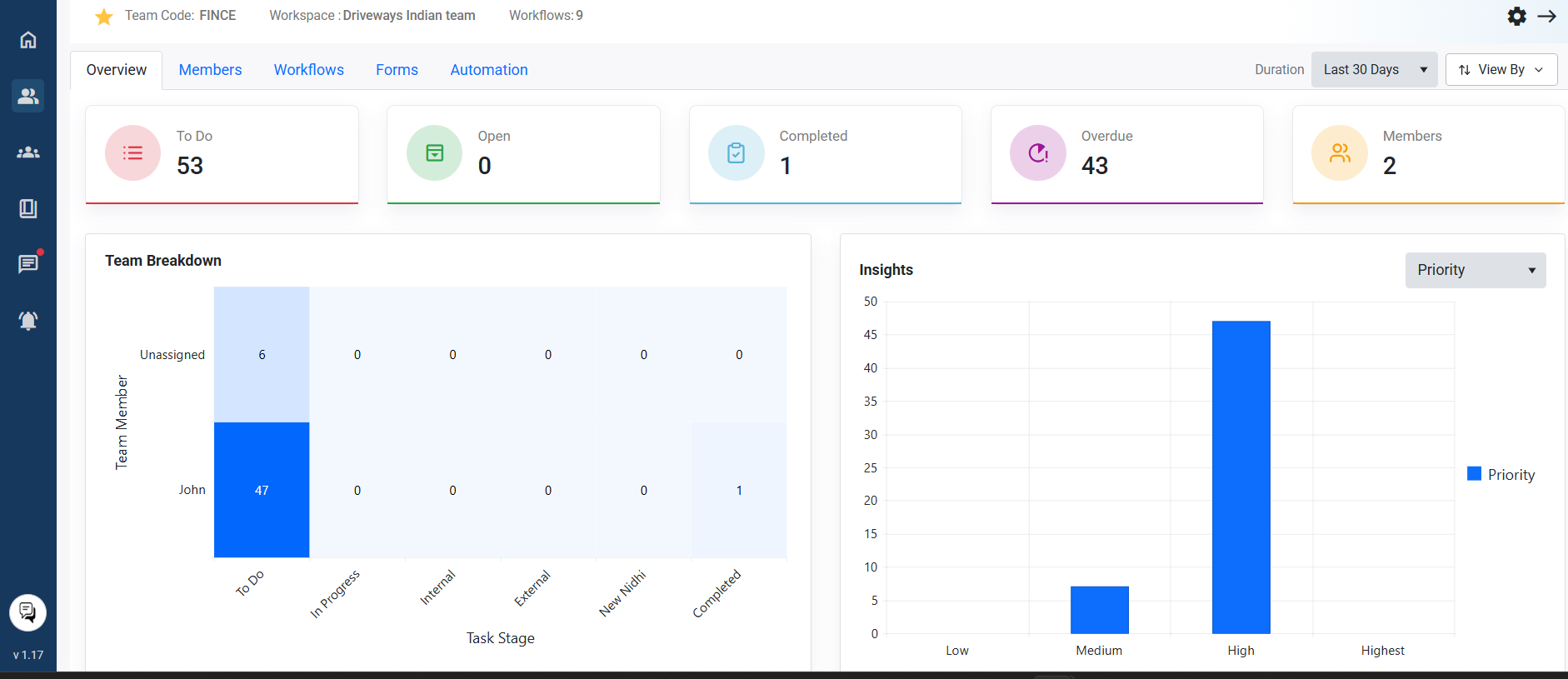Go to the Automation tab
Image resolution: width=1568 pixels, height=679 pixels.
(489, 70)
